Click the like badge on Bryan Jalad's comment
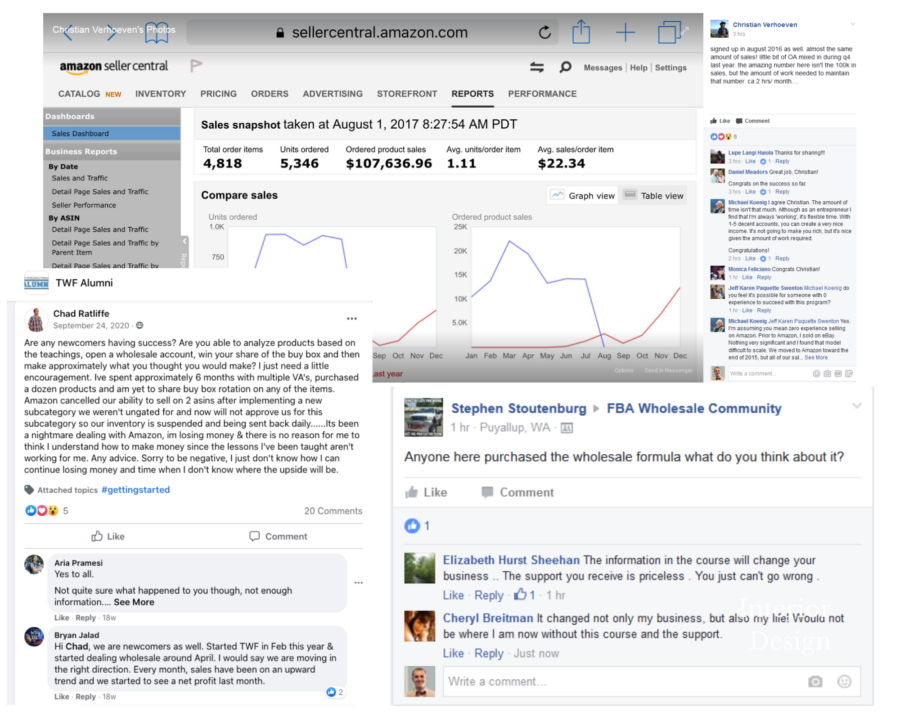The image size is (900, 720). (335, 692)
